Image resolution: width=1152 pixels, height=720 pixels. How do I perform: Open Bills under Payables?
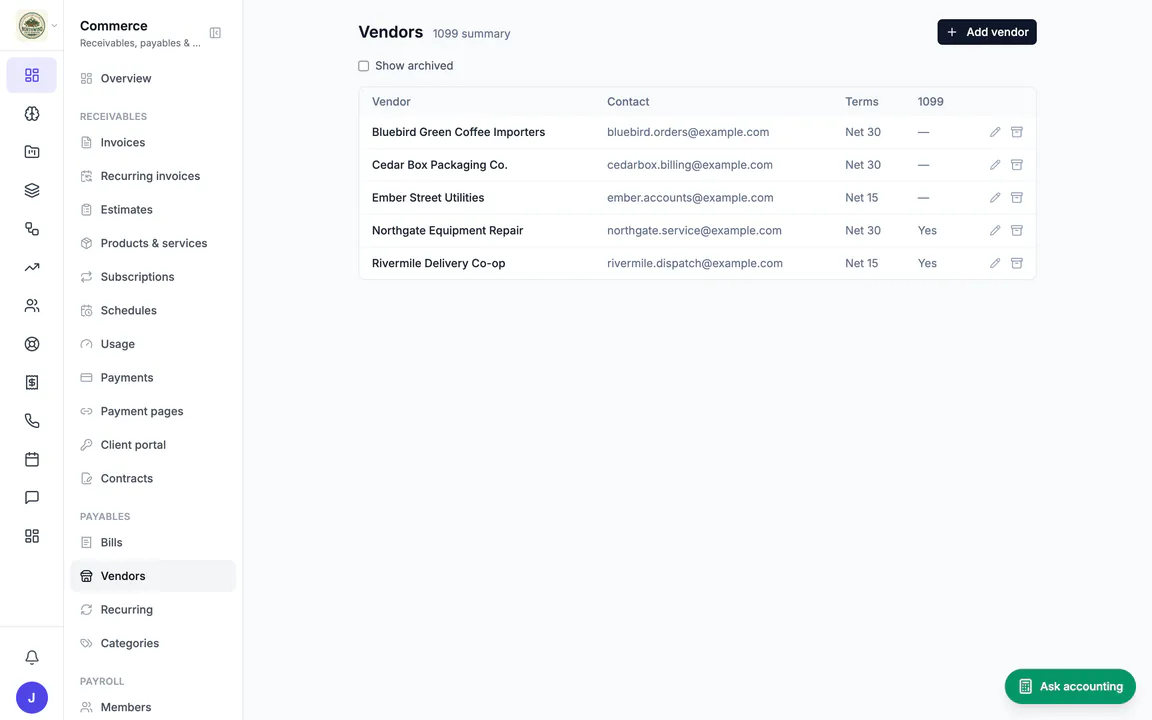153,542
